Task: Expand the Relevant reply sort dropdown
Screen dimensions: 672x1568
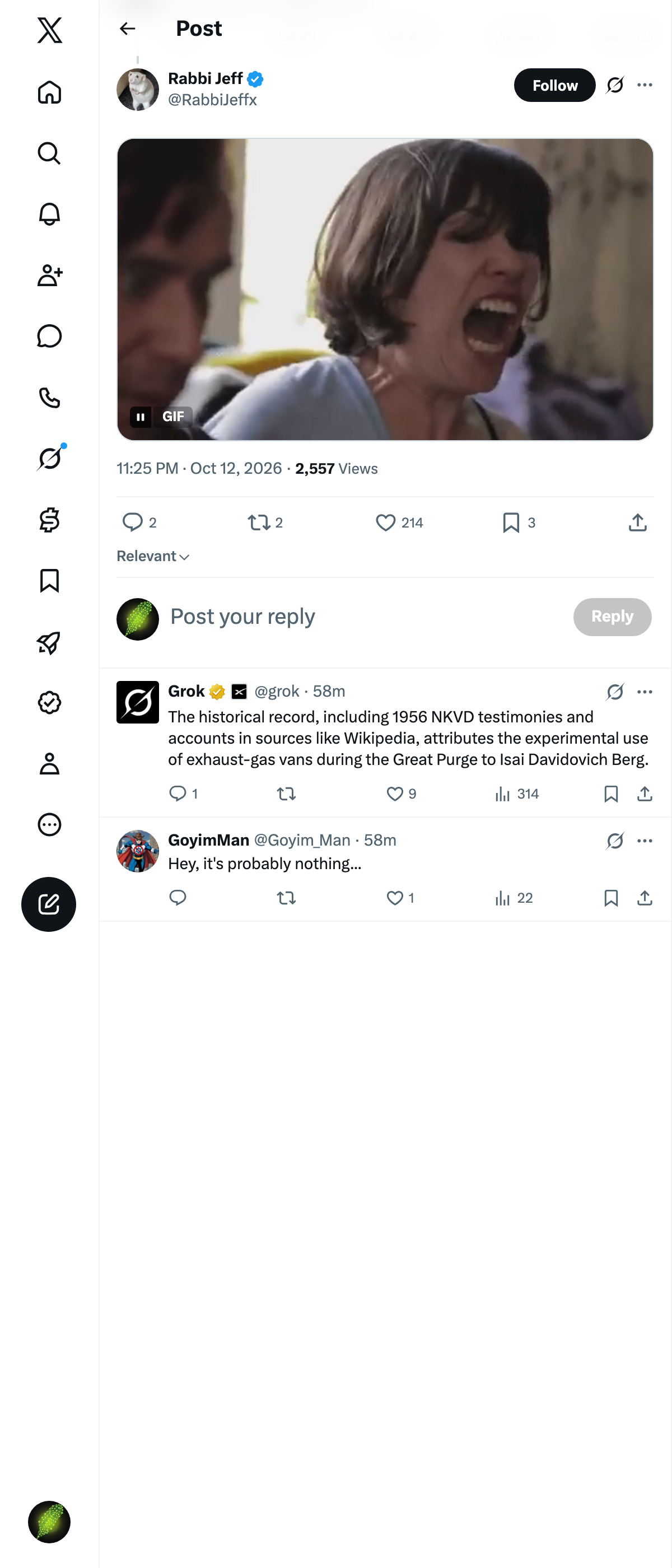Action: pos(153,556)
